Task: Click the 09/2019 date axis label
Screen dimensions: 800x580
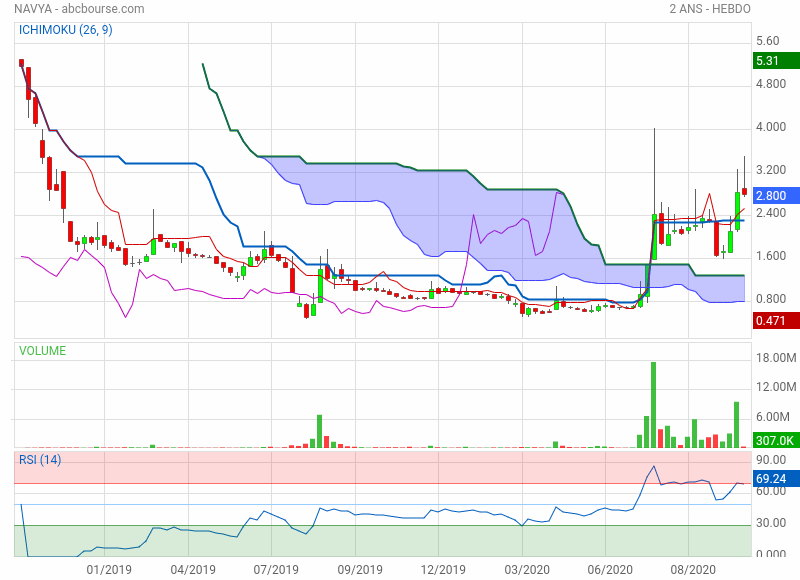Action: pos(360,569)
